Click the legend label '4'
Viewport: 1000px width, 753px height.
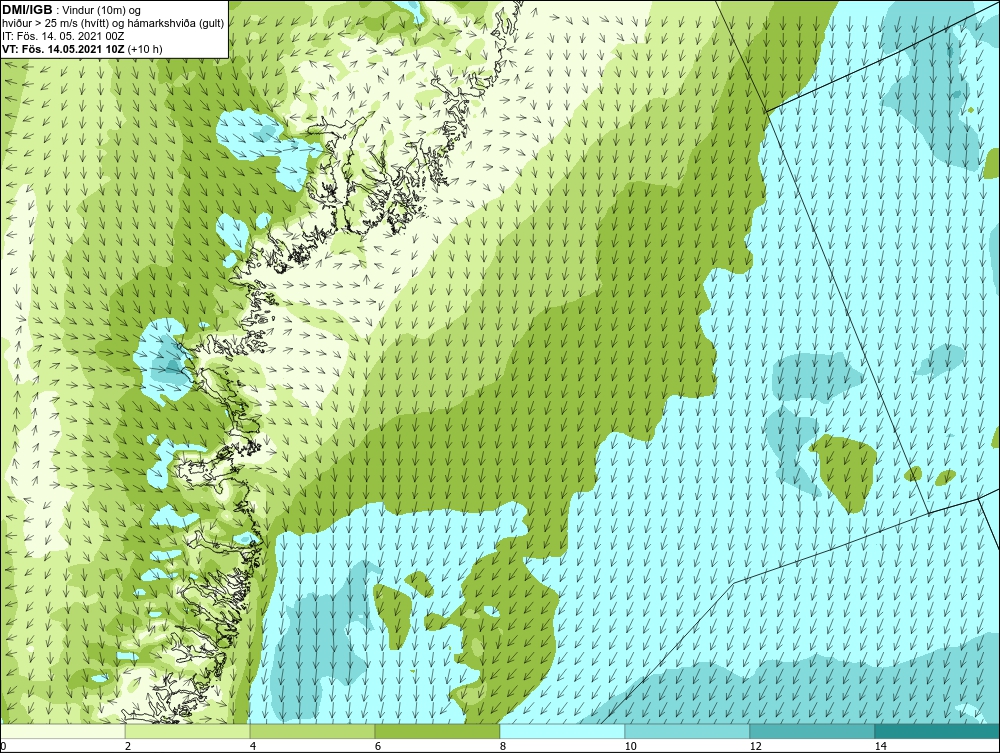(x=253, y=746)
